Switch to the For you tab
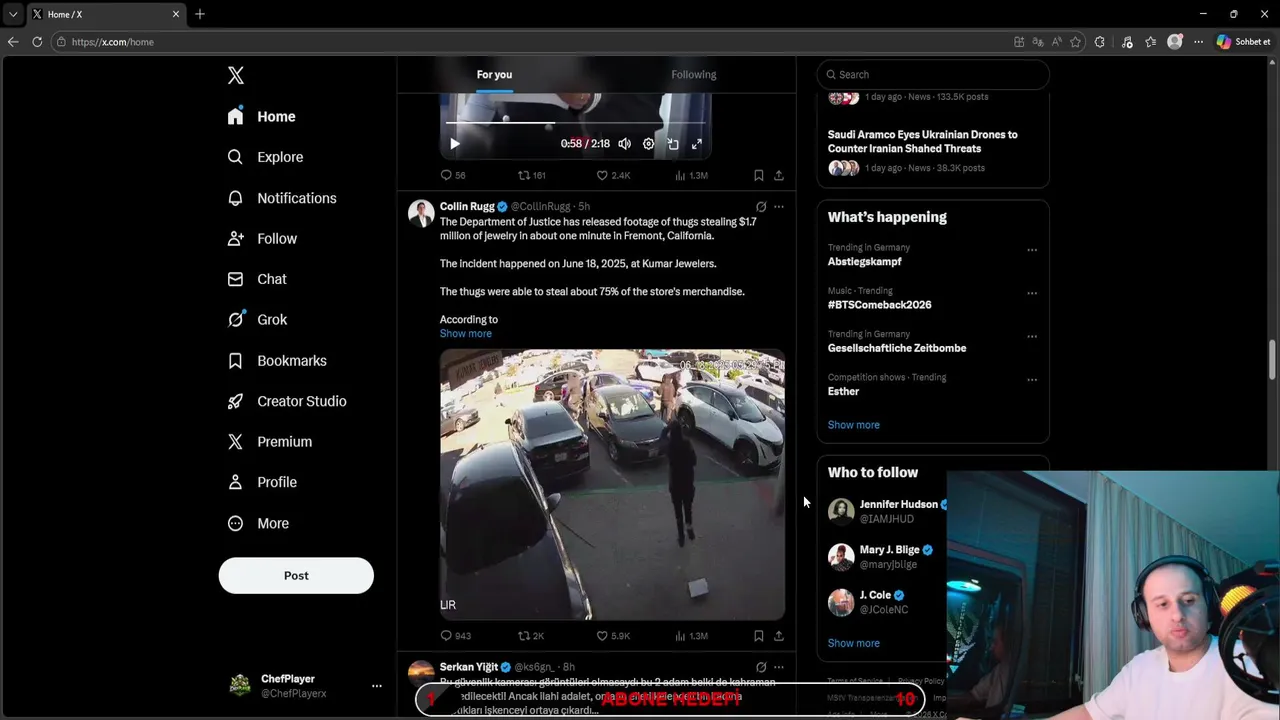 494,75
